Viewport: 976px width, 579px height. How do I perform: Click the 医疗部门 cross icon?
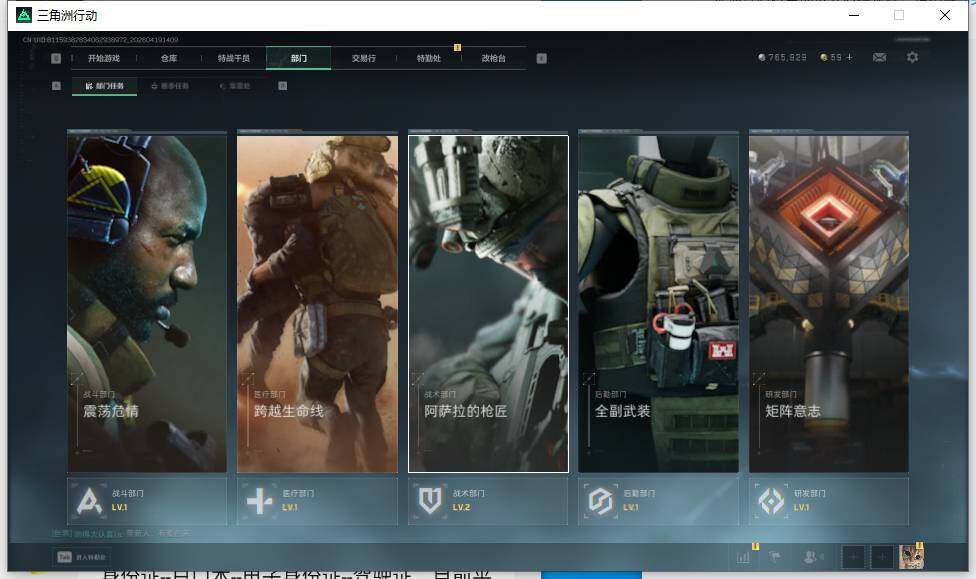260,501
